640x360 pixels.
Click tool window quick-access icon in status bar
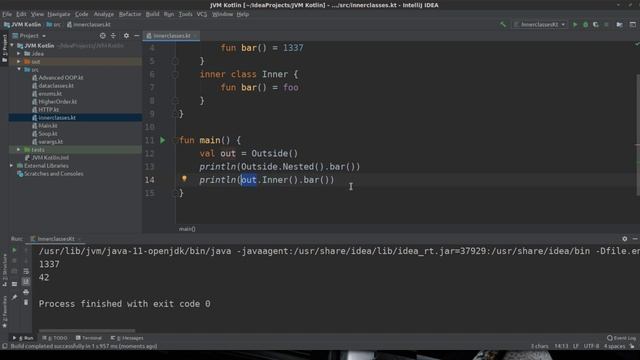coord(4,346)
